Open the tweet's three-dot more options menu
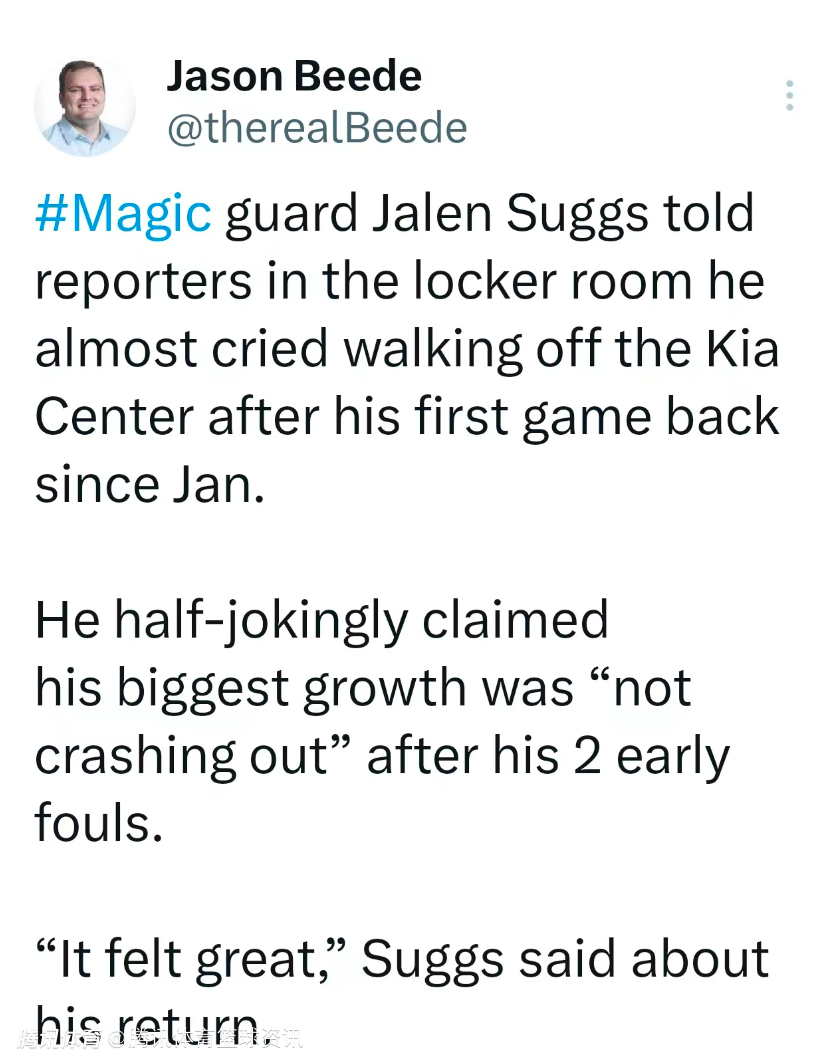 [x=790, y=95]
